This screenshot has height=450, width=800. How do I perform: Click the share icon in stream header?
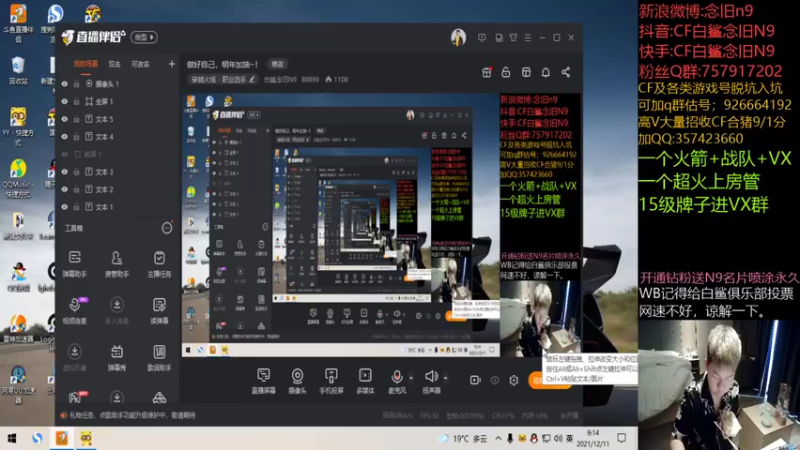566,72
